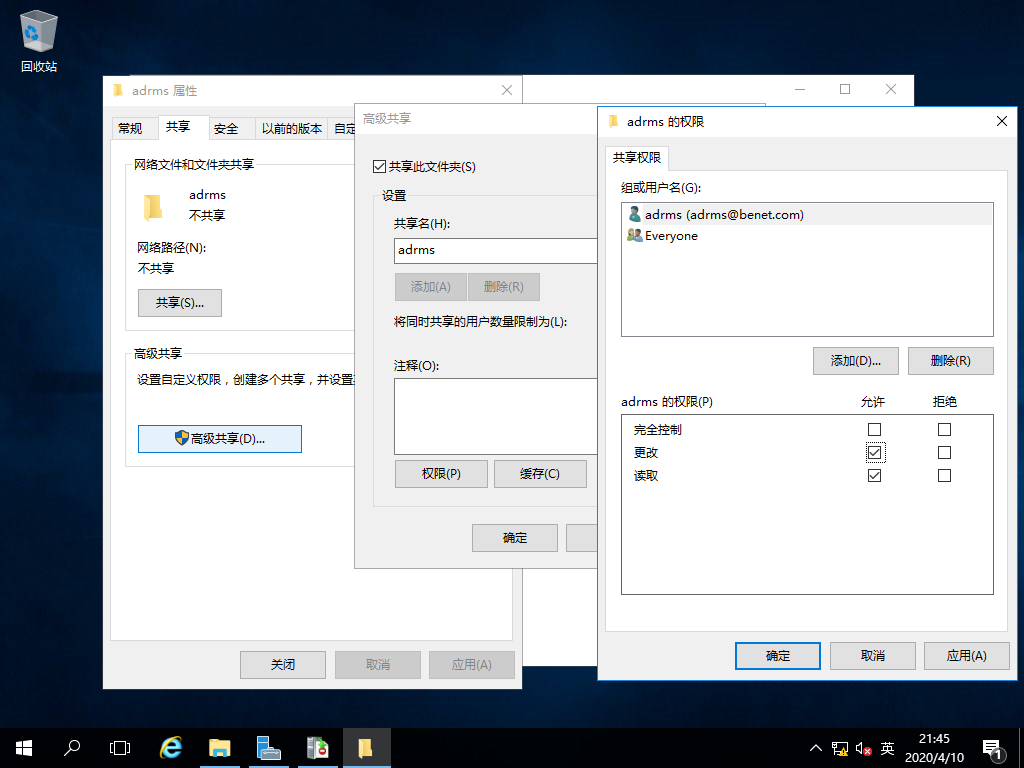Select adrms user icon in permissions list
Screen dimensions: 1024x768
634,214
